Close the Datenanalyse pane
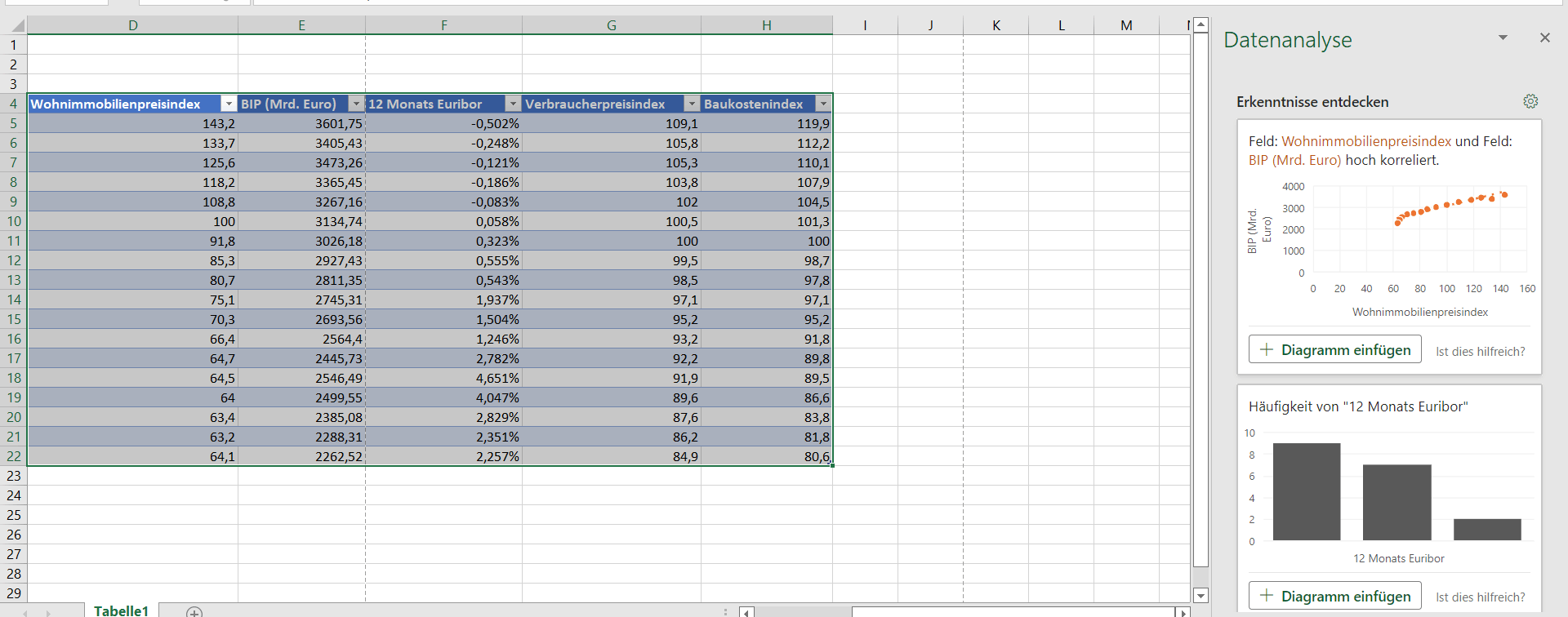 (x=1544, y=38)
